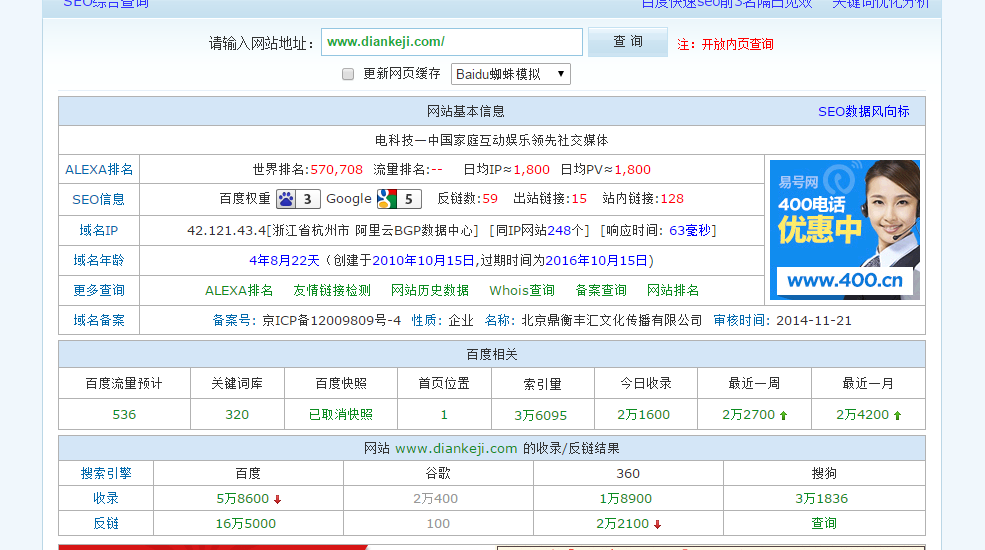Click ICP record 京ICP备12009809号-4
This screenshot has width=985, height=550.
(331, 321)
